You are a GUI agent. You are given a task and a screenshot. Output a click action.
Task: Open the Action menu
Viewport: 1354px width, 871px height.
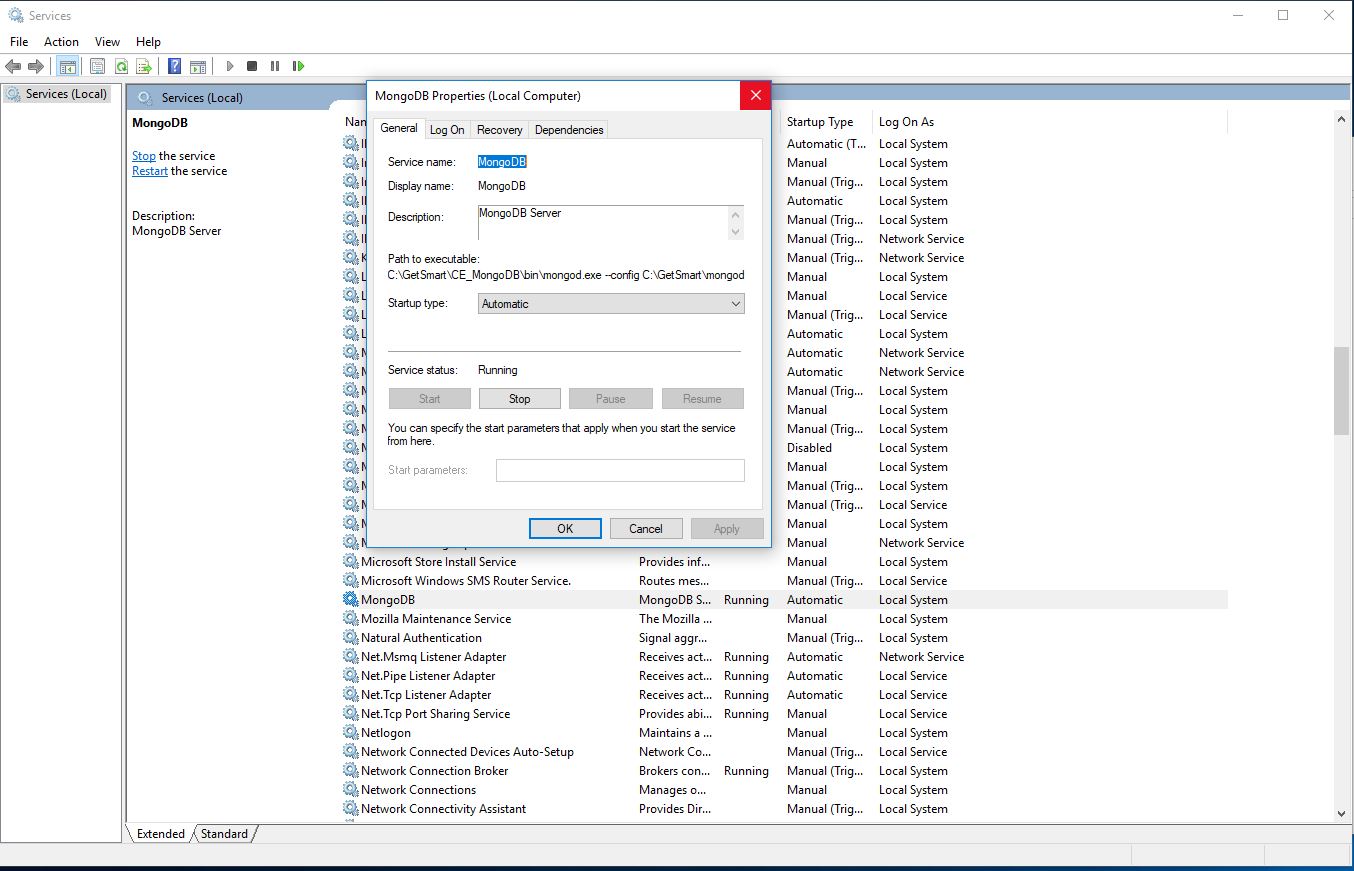pos(61,42)
